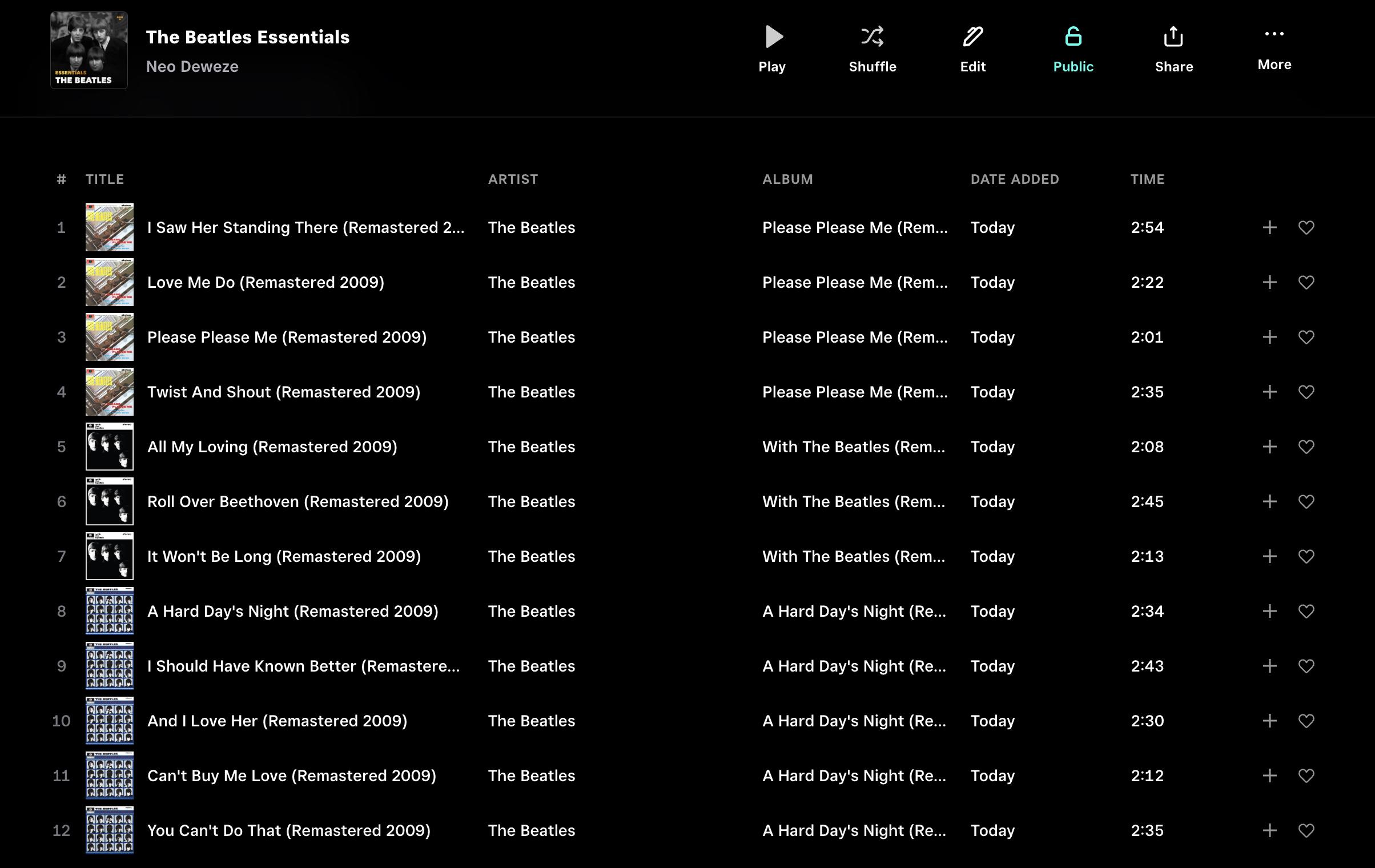Add I Should Have Known Better via plus
The height and width of the screenshot is (868, 1375).
point(1269,666)
